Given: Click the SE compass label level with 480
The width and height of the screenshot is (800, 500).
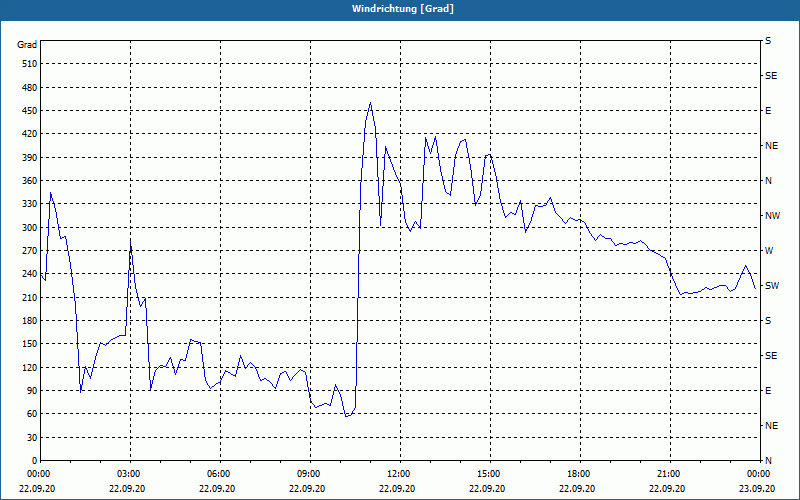Looking at the screenshot, I should pyautogui.click(x=771, y=76).
